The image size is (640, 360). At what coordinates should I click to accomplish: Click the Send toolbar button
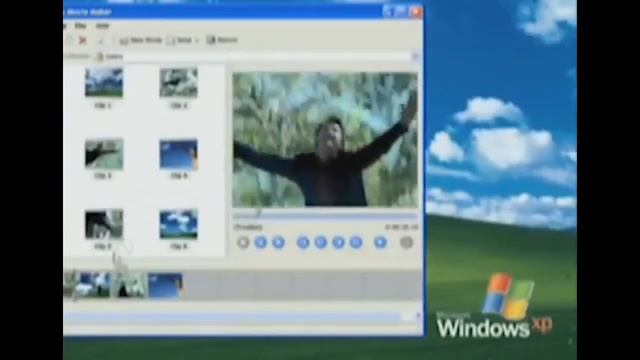pyautogui.click(x=180, y=40)
